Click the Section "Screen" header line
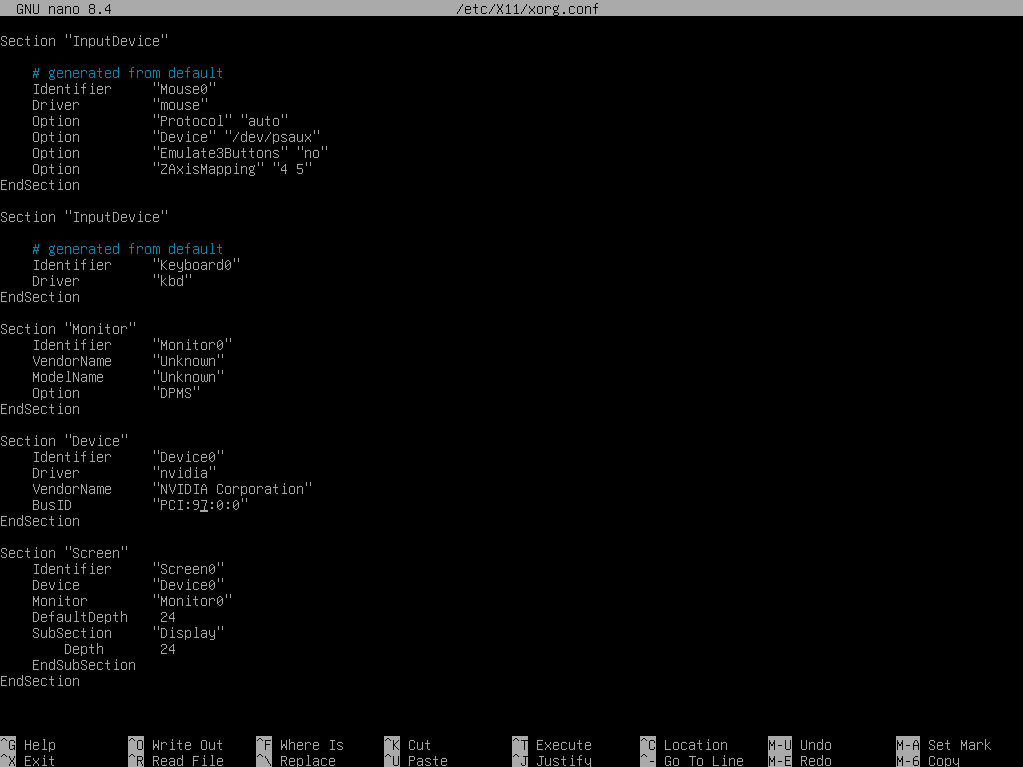The width and height of the screenshot is (1023, 767). [64, 552]
